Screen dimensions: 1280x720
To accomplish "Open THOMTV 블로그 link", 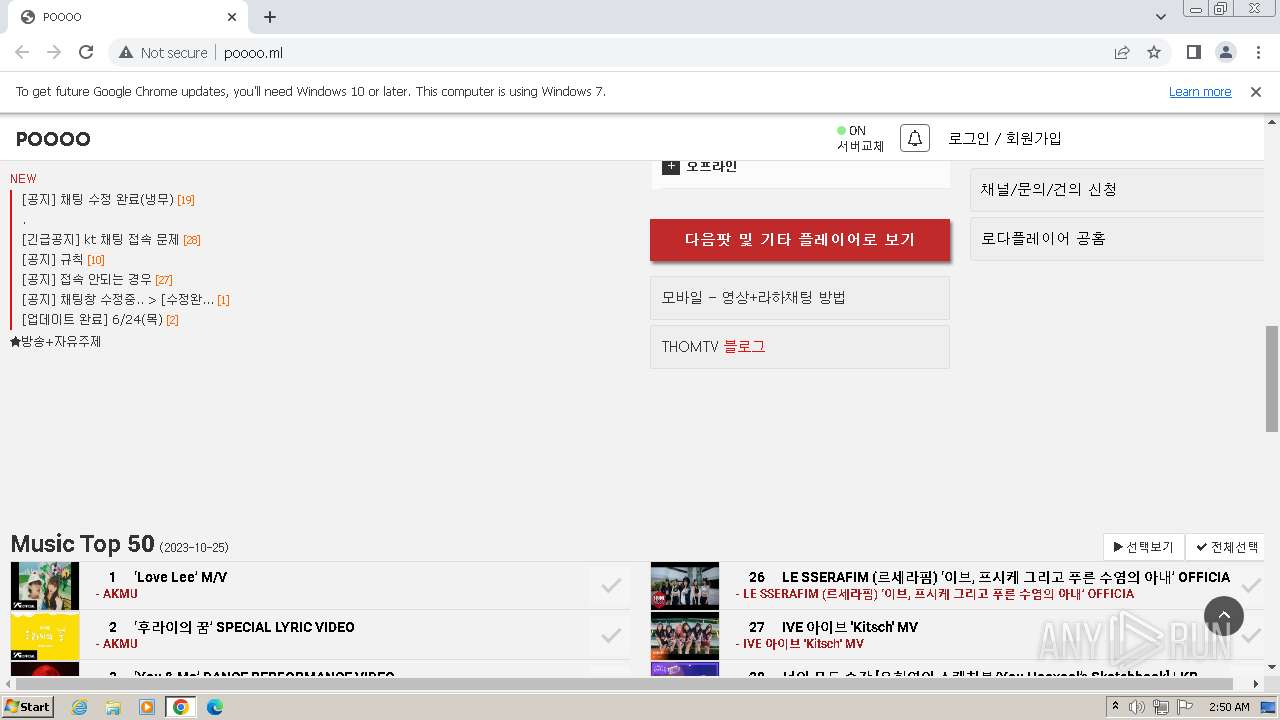I will point(800,347).
